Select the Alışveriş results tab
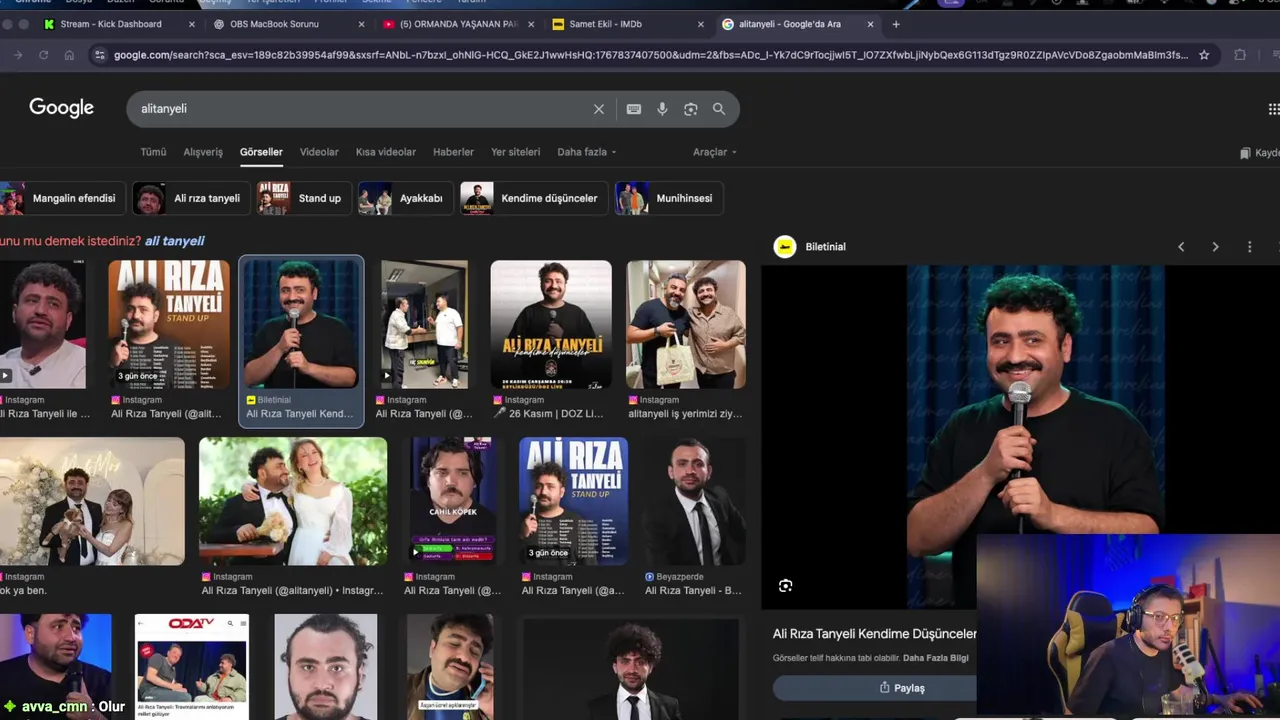The image size is (1280, 720). 203,152
